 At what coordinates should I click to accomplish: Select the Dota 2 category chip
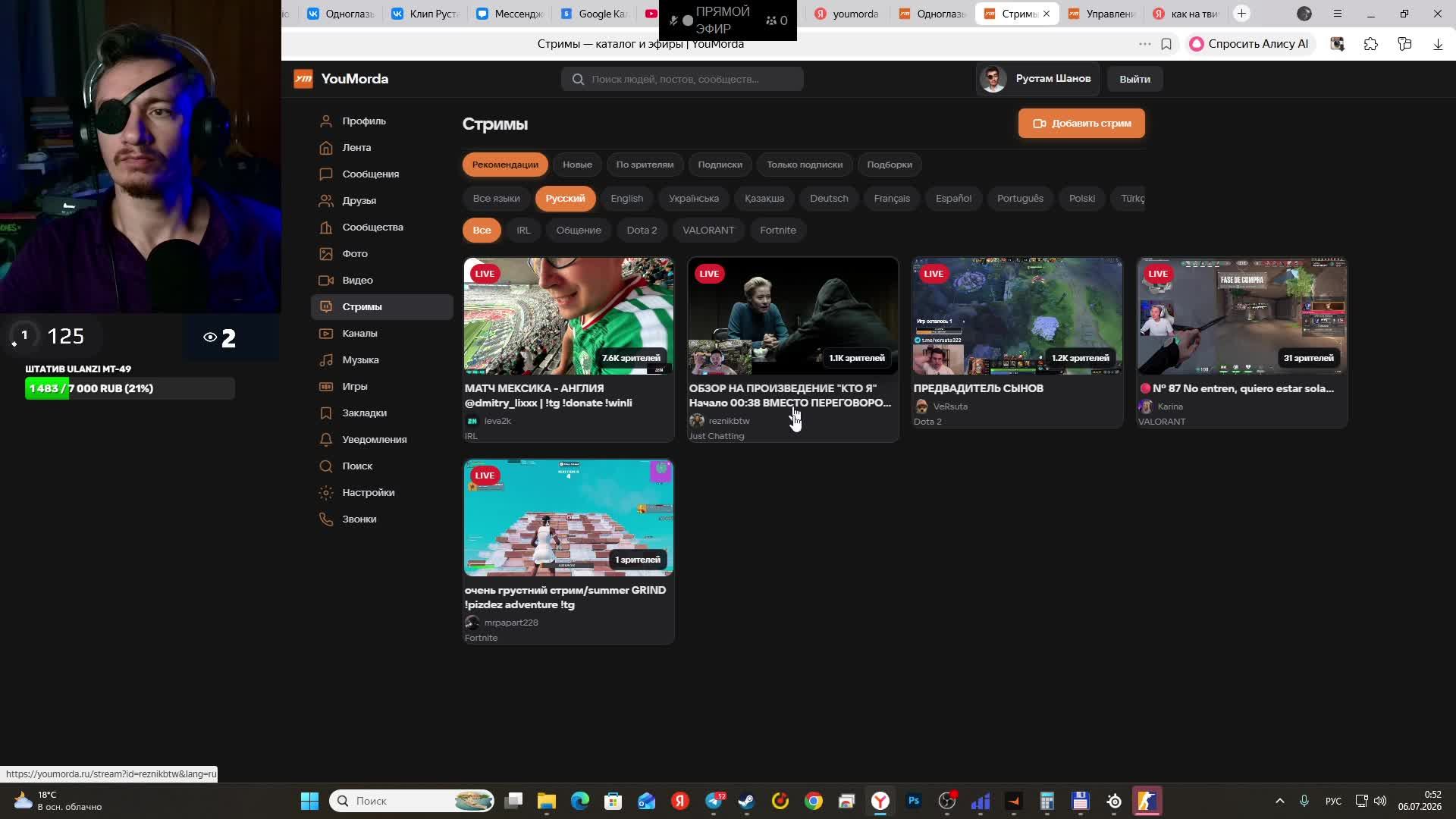[x=642, y=231]
